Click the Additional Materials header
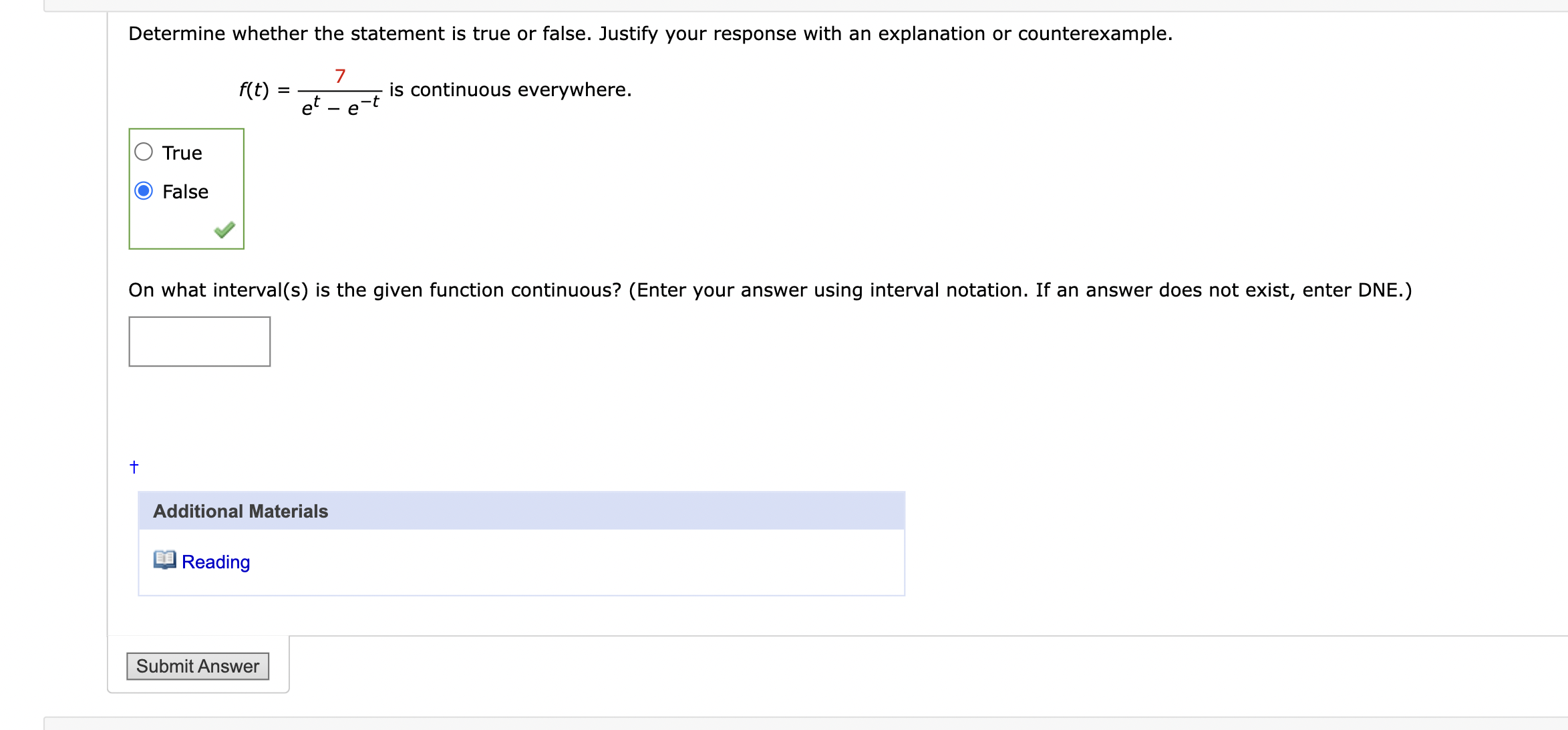 [x=241, y=511]
